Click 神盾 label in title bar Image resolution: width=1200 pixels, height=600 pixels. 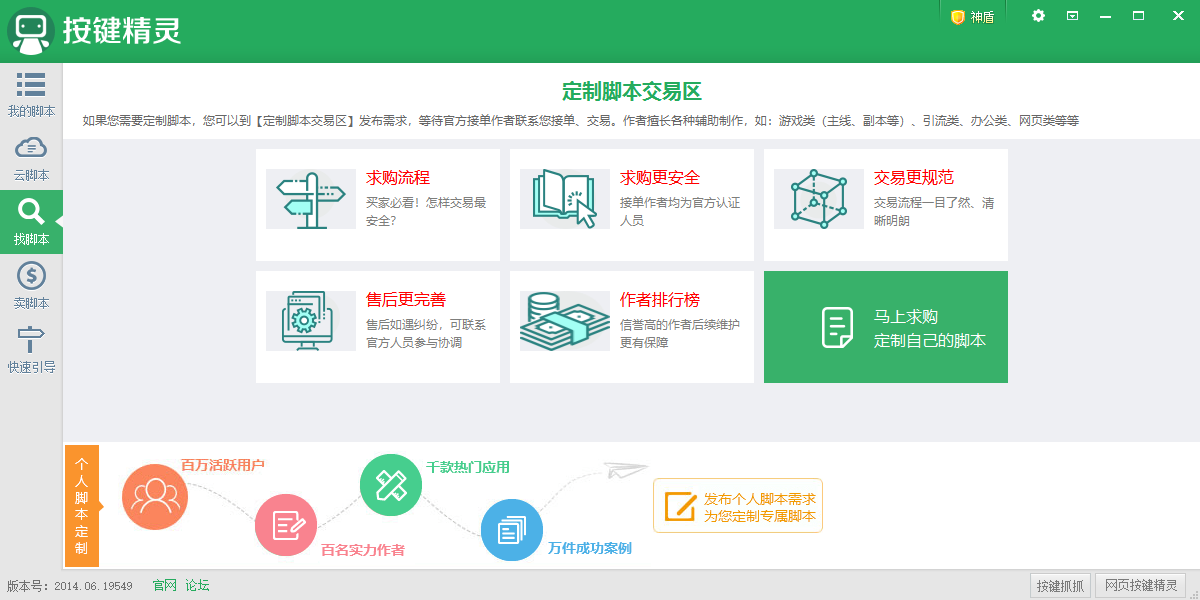982,17
